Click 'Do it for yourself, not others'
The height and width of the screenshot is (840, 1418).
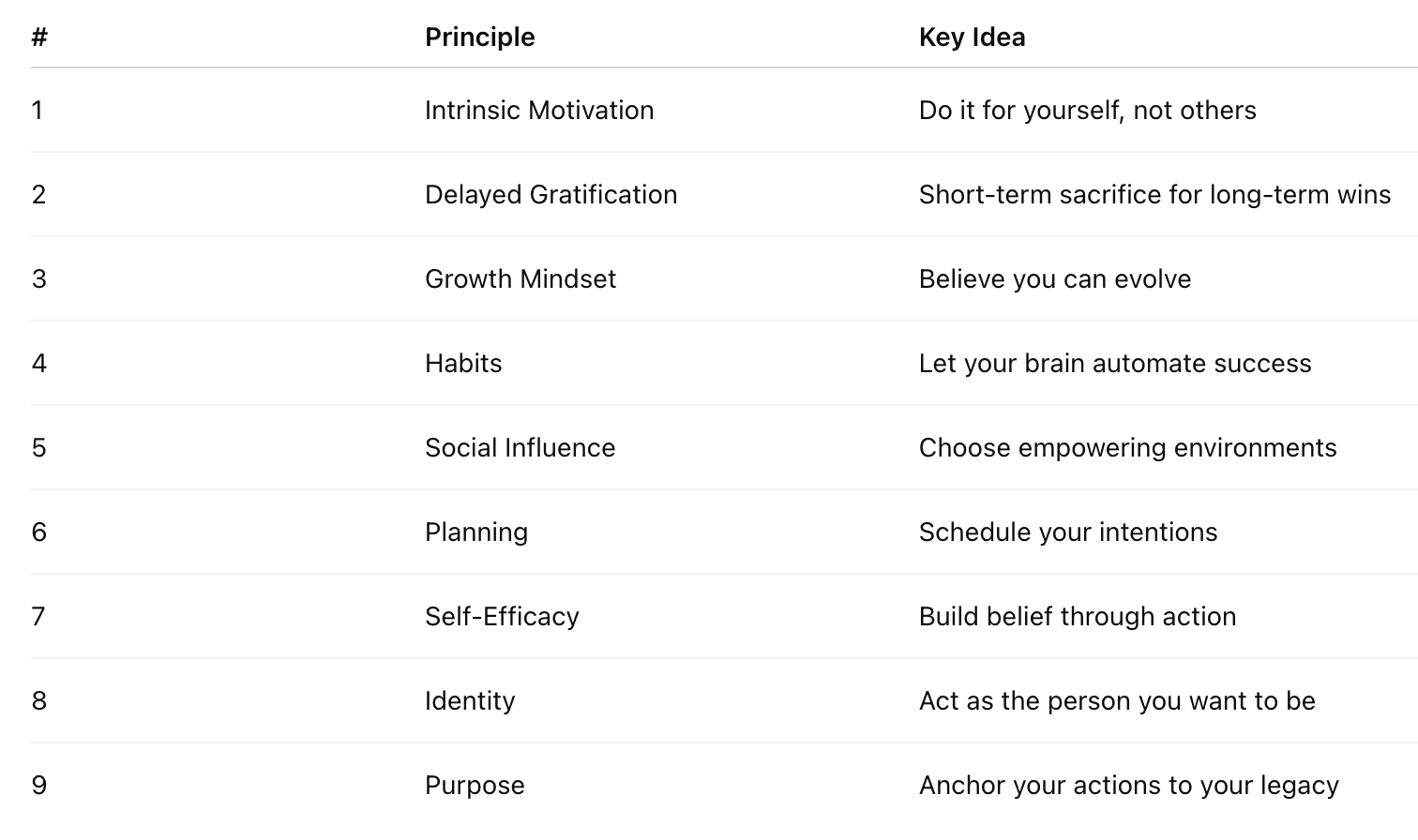[1087, 110]
